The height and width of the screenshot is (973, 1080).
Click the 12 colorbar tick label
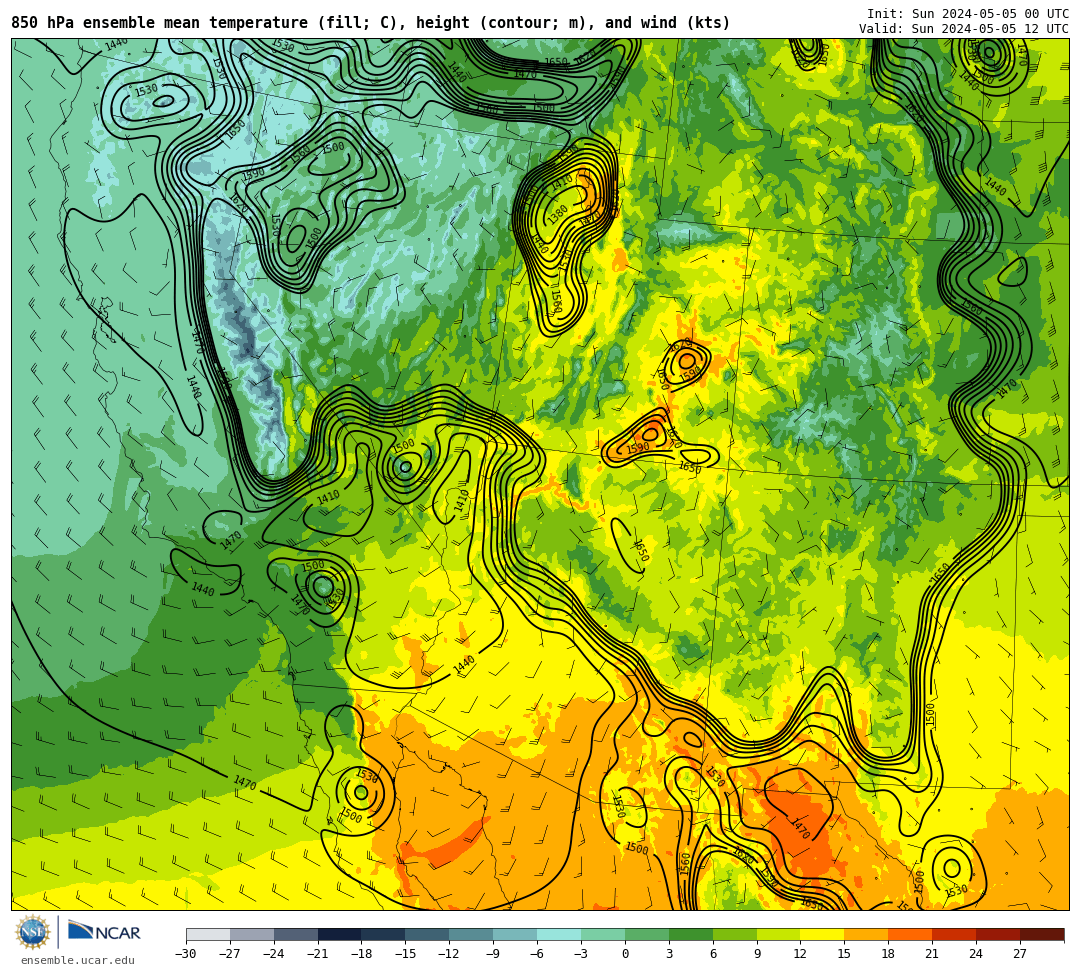point(800,954)
